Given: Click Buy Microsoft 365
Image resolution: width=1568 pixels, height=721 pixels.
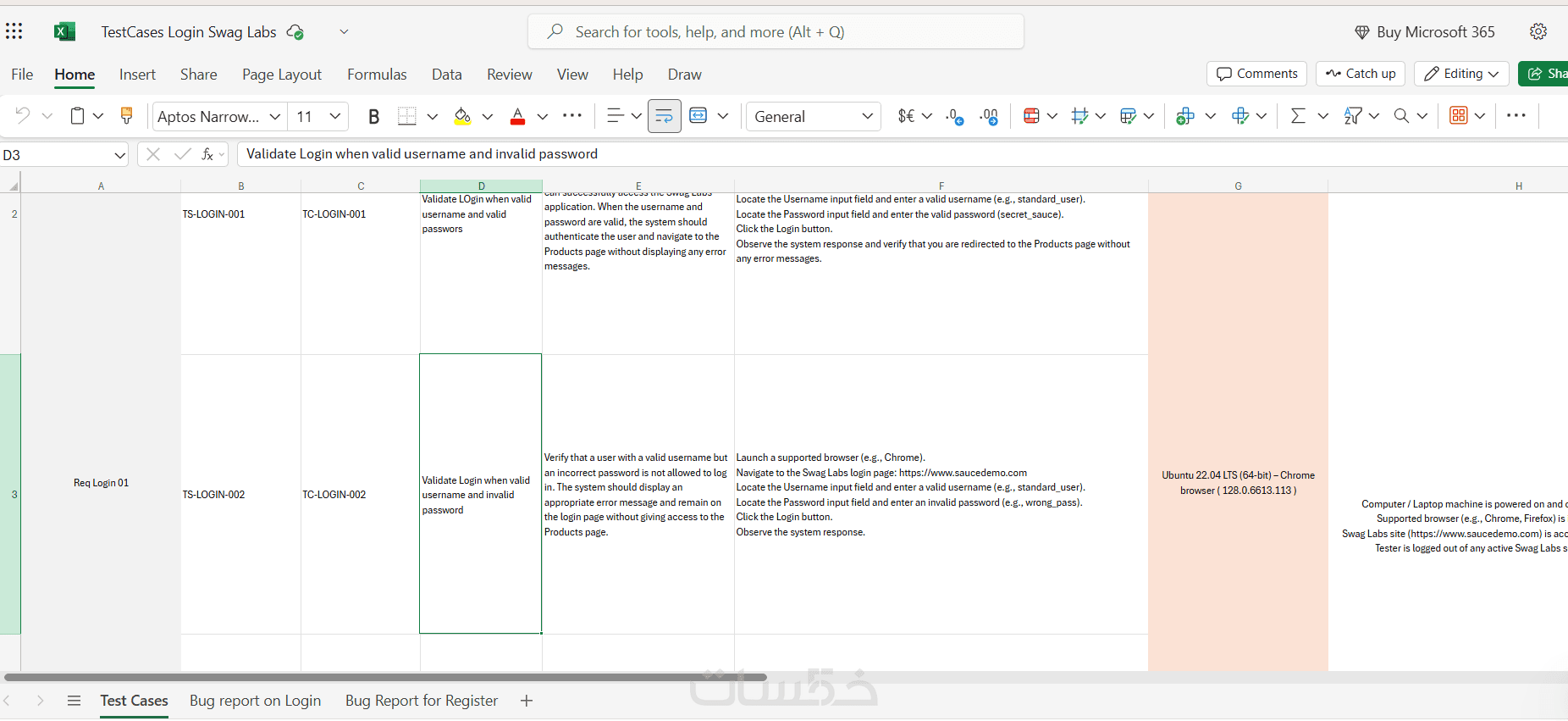Looking at the screenshot, I should pyautogui.click(x=1425, y=32).
